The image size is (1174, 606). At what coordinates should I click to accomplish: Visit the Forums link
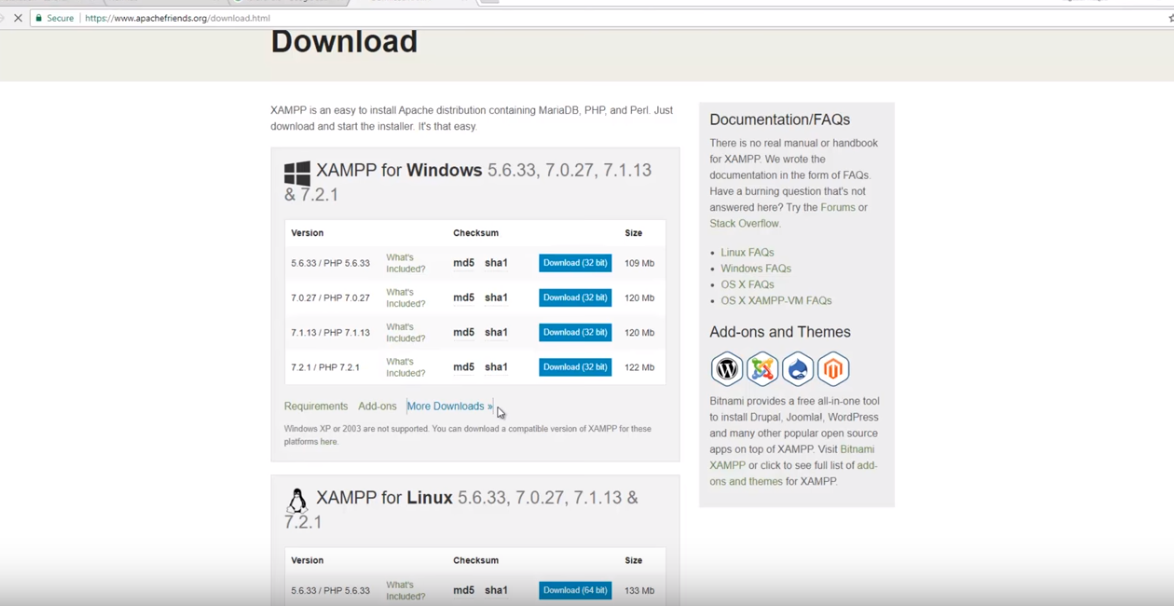coord(838,207)
